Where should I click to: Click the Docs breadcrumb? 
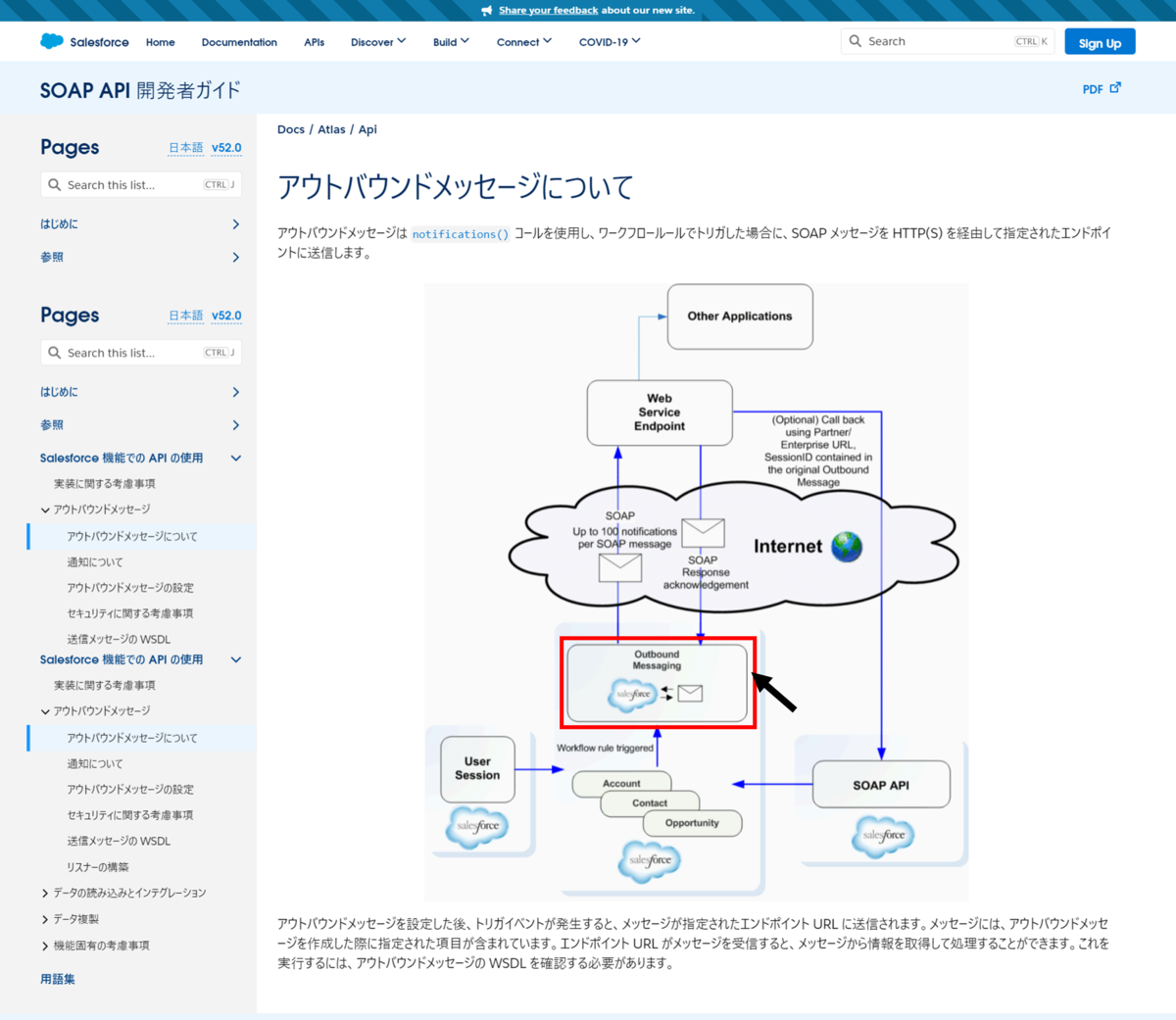[x=291, y=129]
